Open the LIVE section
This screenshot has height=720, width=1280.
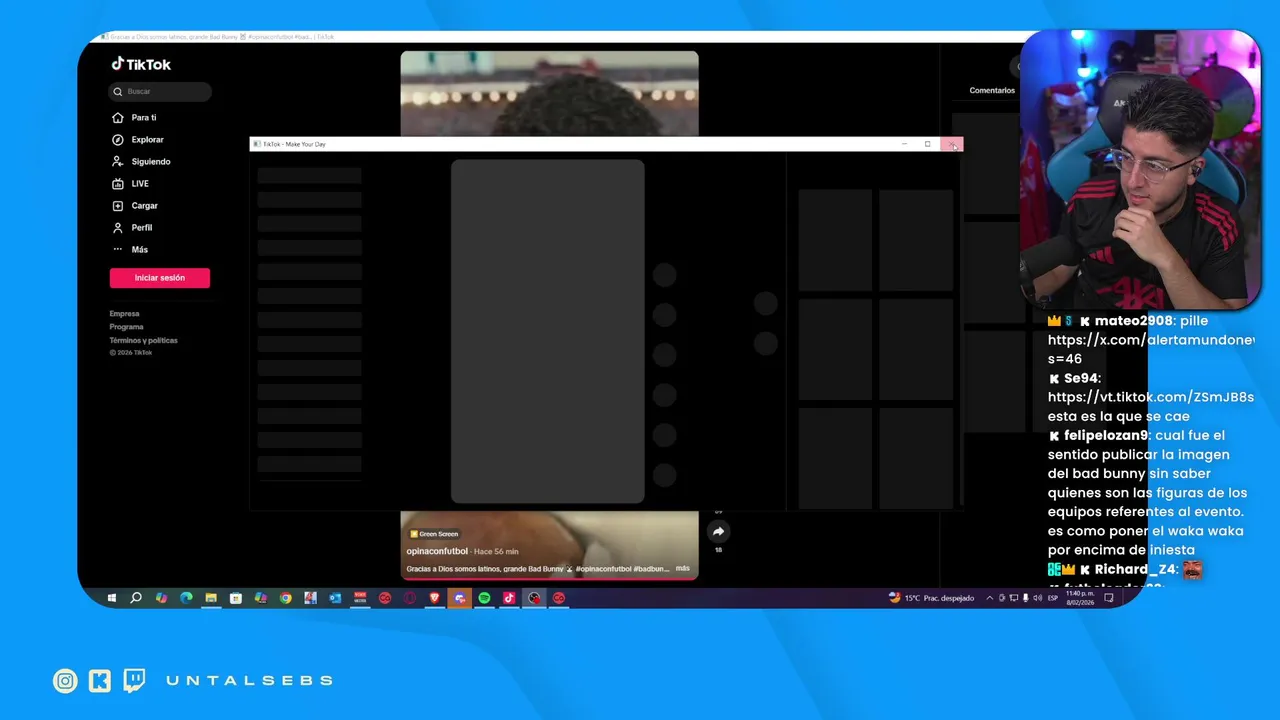(x=140, y=184)
